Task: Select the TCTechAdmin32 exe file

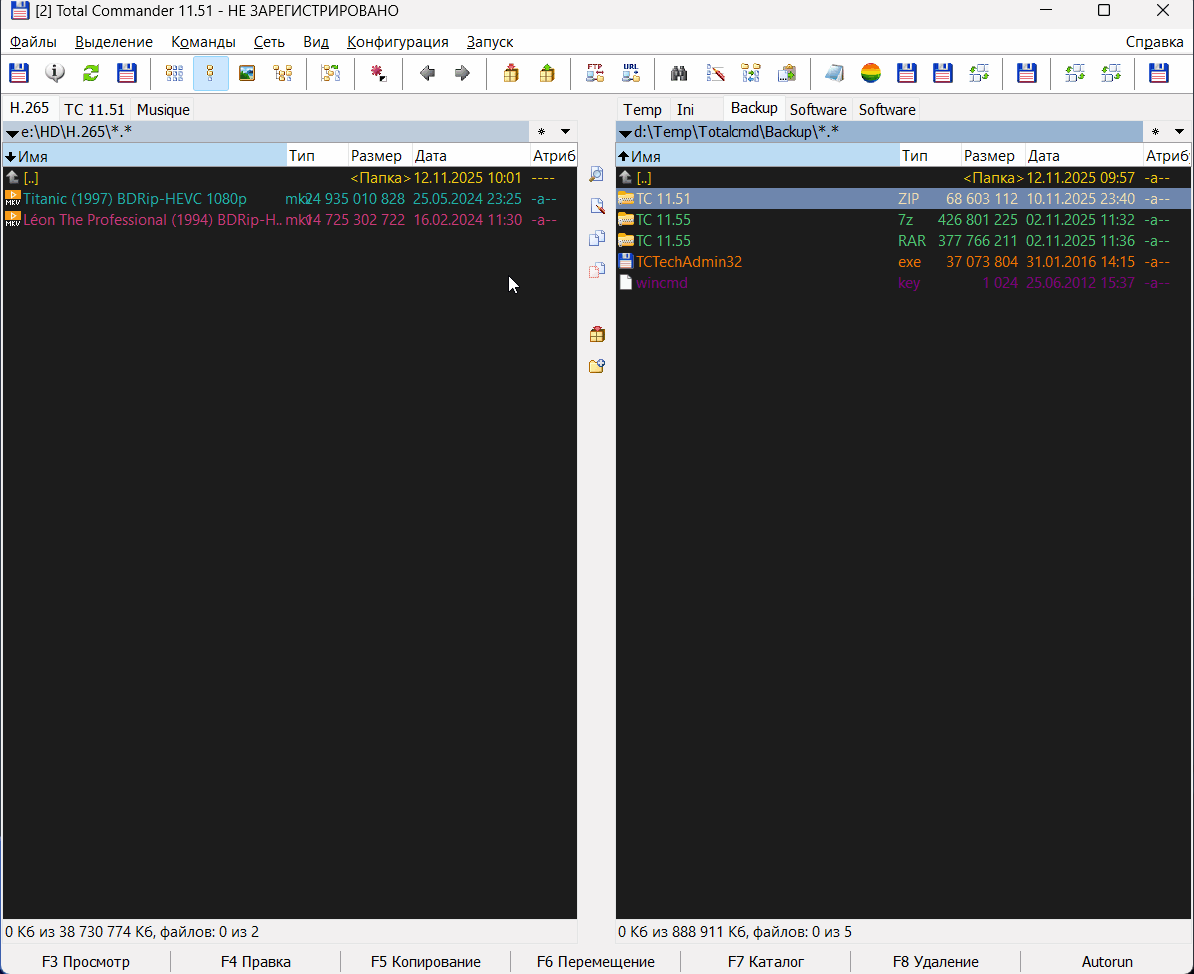Action: 689,262
